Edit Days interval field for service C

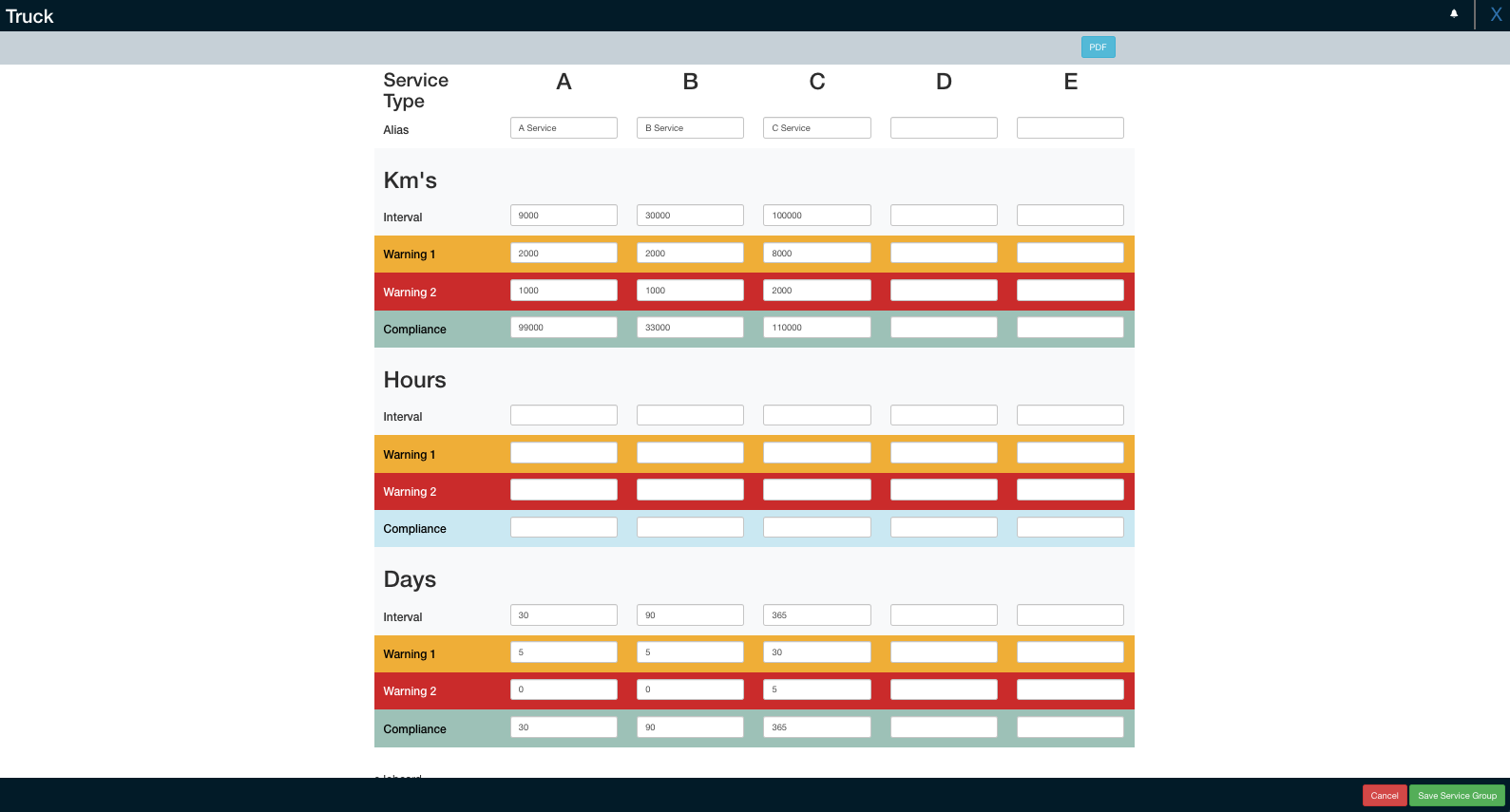[x=816, y=615]
